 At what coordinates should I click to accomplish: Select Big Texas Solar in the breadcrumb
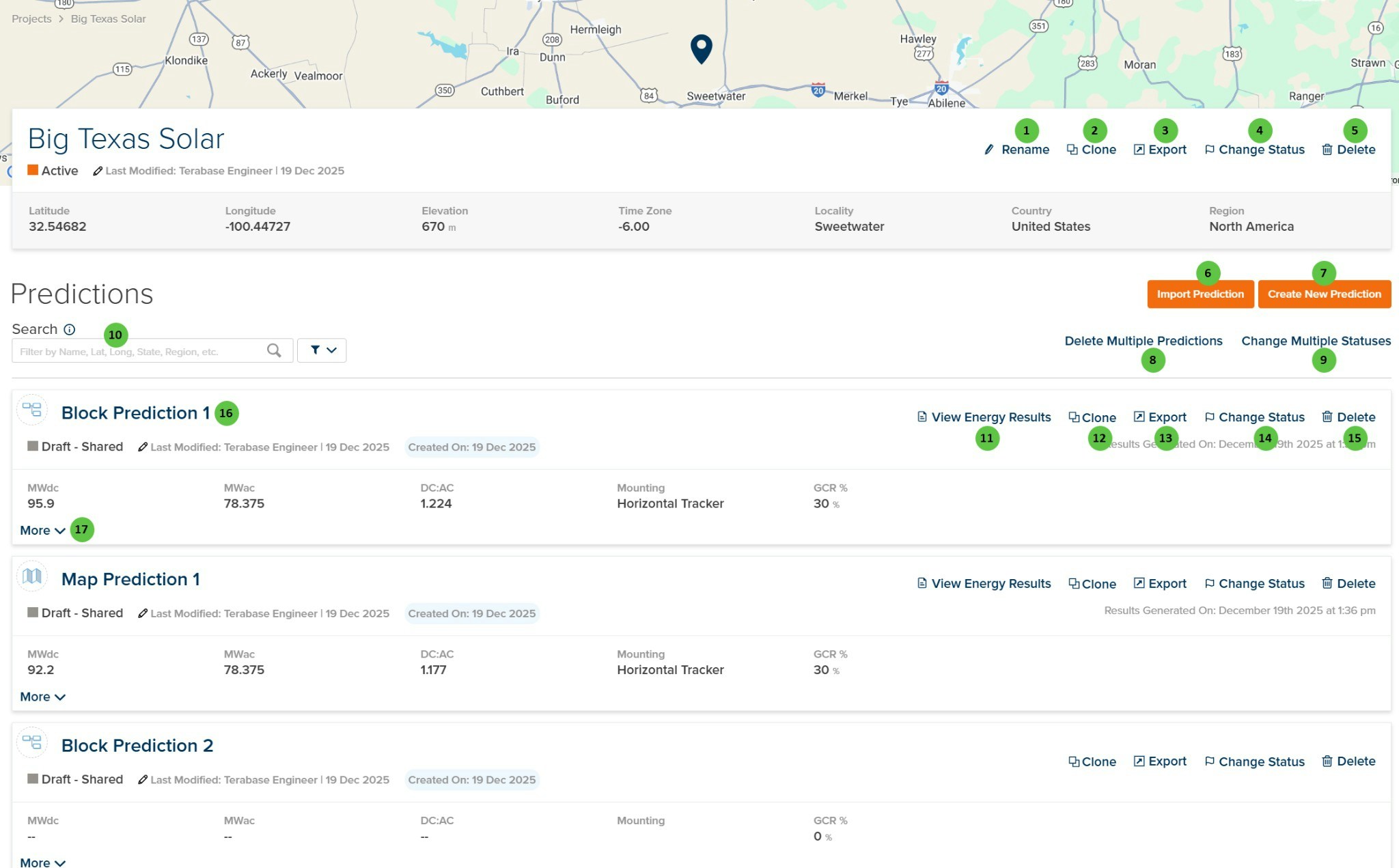pos(107,18)
